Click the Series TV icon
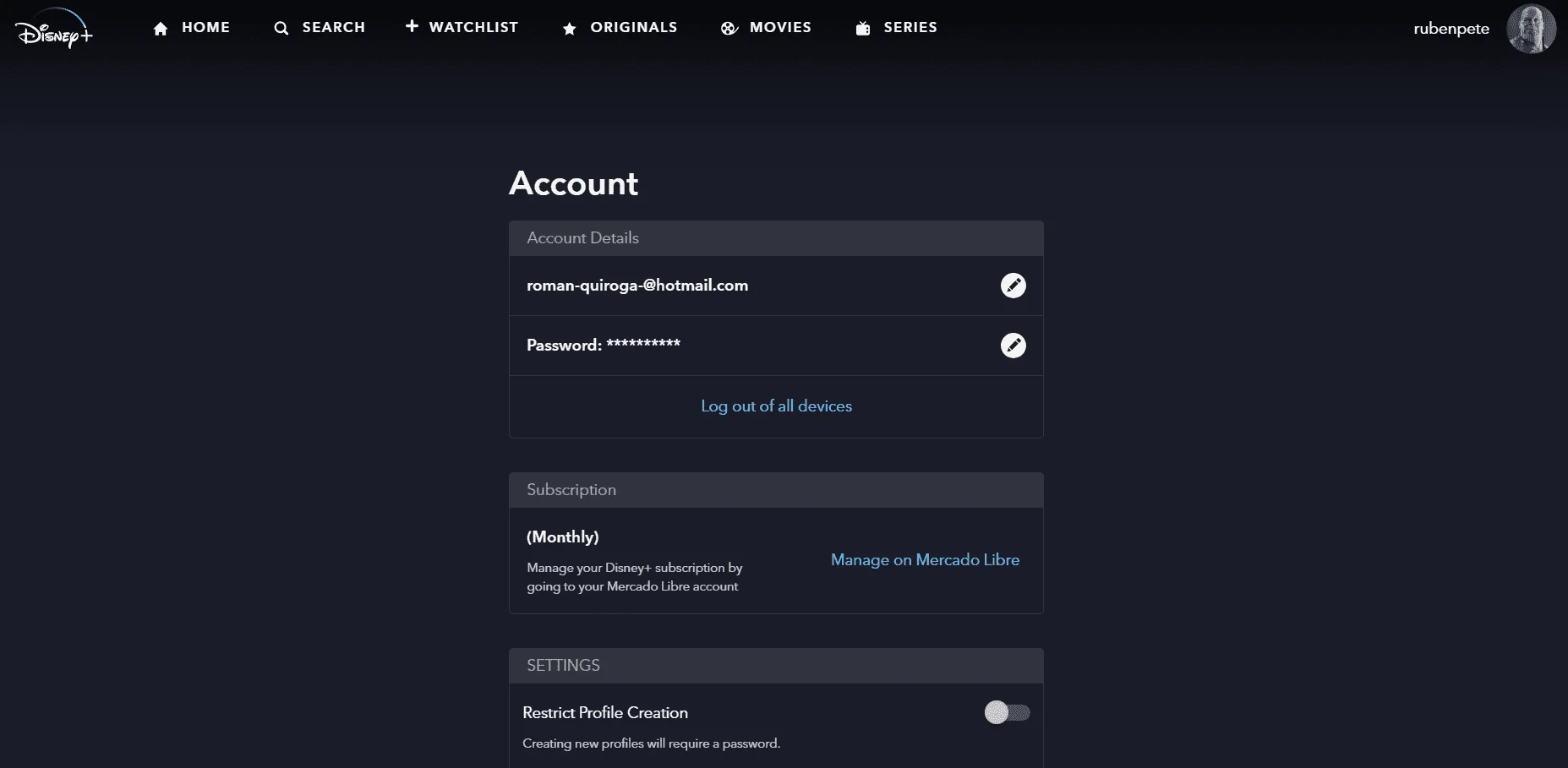Viewport: 1568px width, 768px height. pyautogui.click(x=863, y=29)
